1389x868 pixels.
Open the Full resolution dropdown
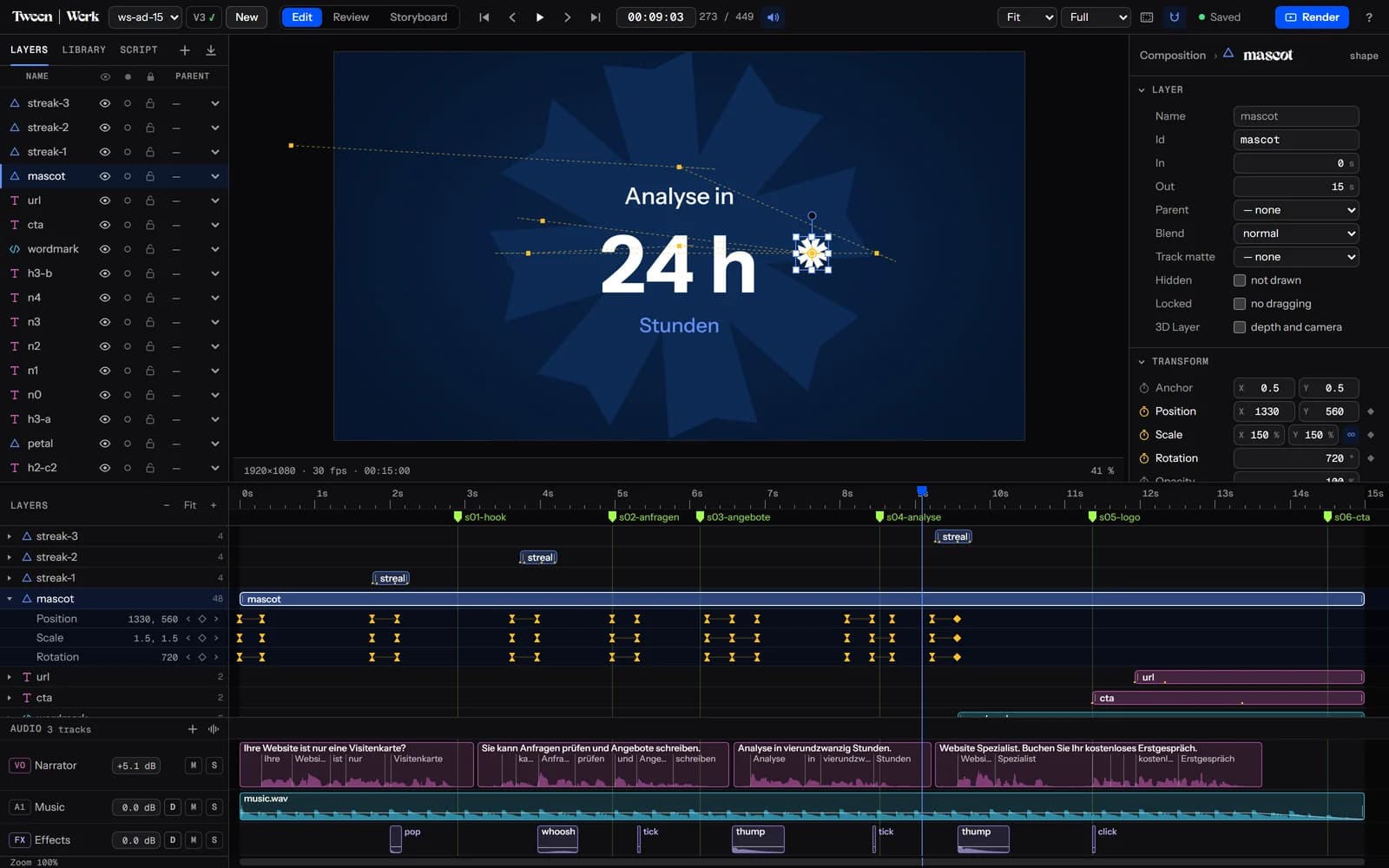click(1096, 17)
